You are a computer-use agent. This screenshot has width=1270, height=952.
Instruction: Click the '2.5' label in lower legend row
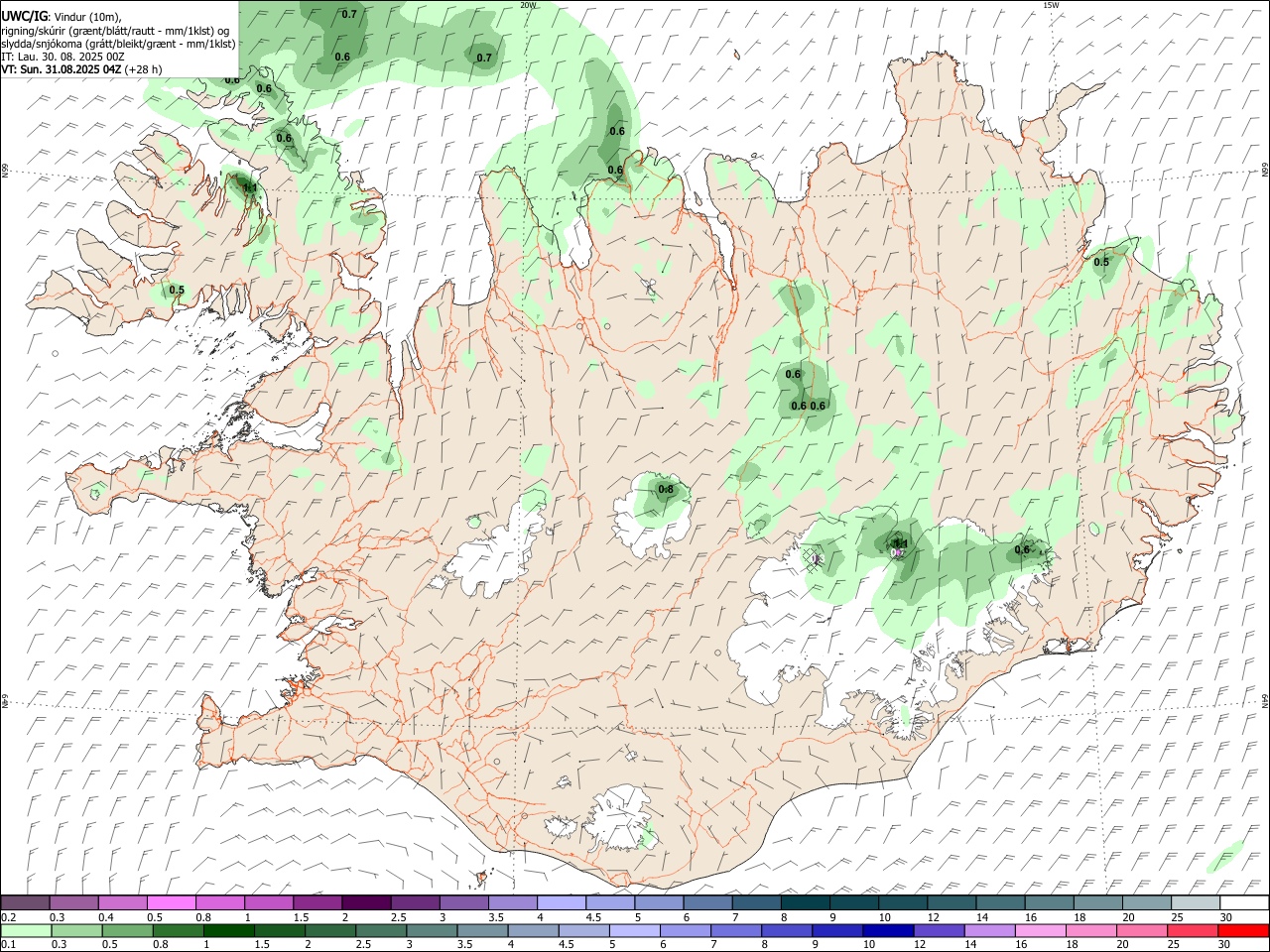coord(363,945)
